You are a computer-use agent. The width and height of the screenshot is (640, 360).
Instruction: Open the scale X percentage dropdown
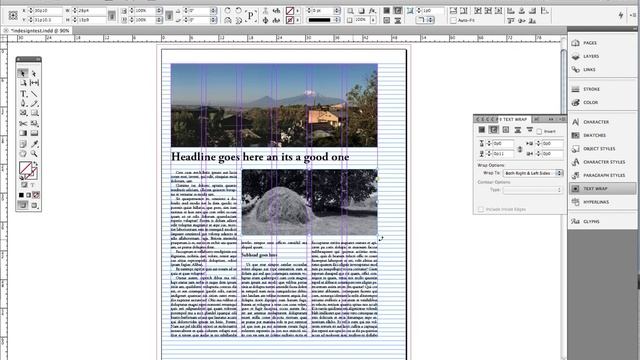[159, 11]
